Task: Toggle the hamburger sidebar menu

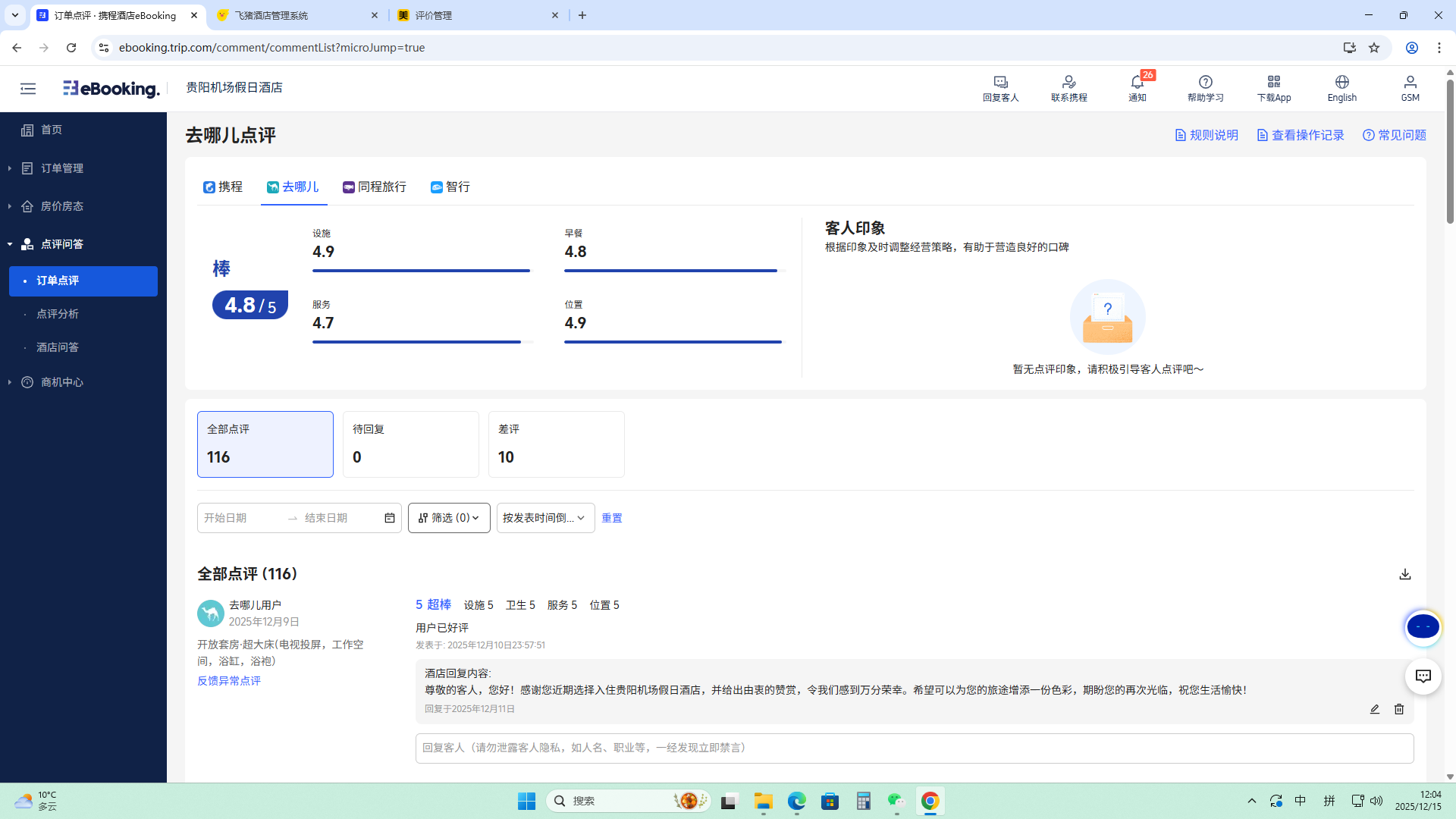Action: (x=28, y=89)
